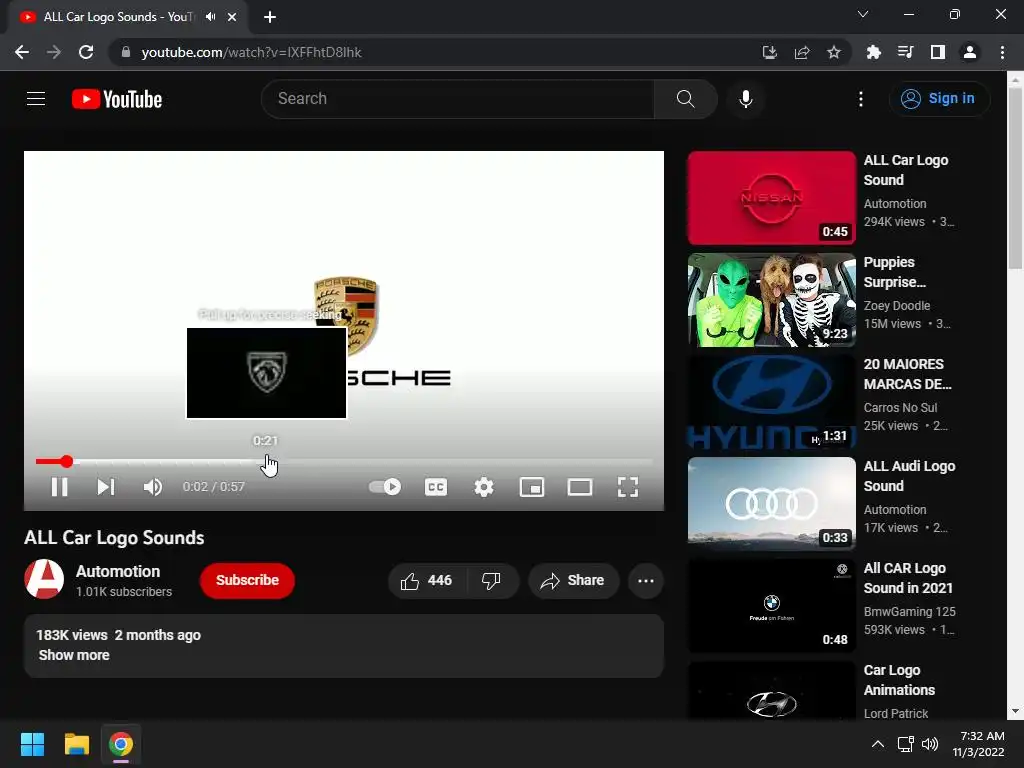The width and height of the screenshot is (1024, 768).
Task: Click the red progress scrubber handle
Action: click(67, 462)
